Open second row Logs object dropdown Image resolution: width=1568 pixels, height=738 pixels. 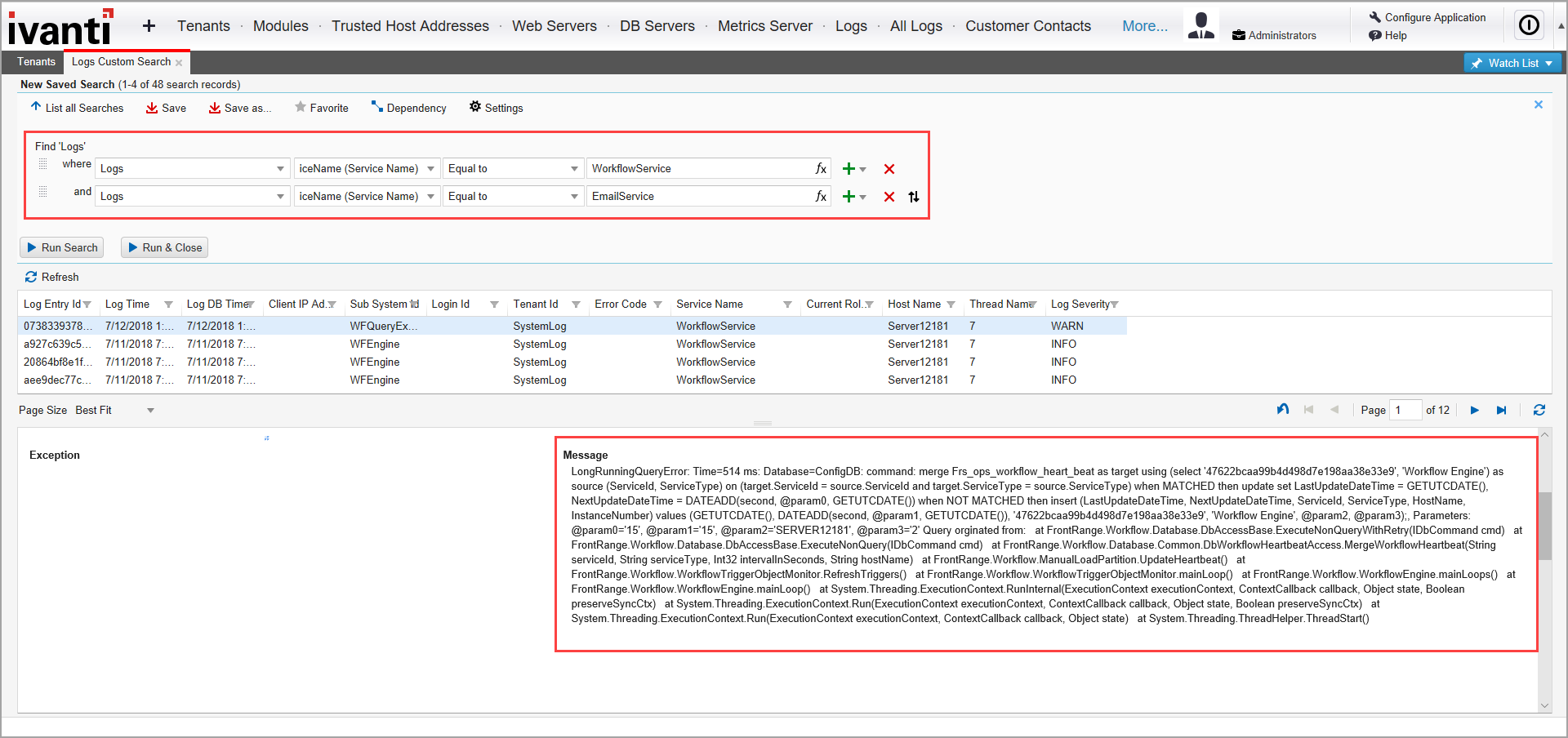pos(280,197)
